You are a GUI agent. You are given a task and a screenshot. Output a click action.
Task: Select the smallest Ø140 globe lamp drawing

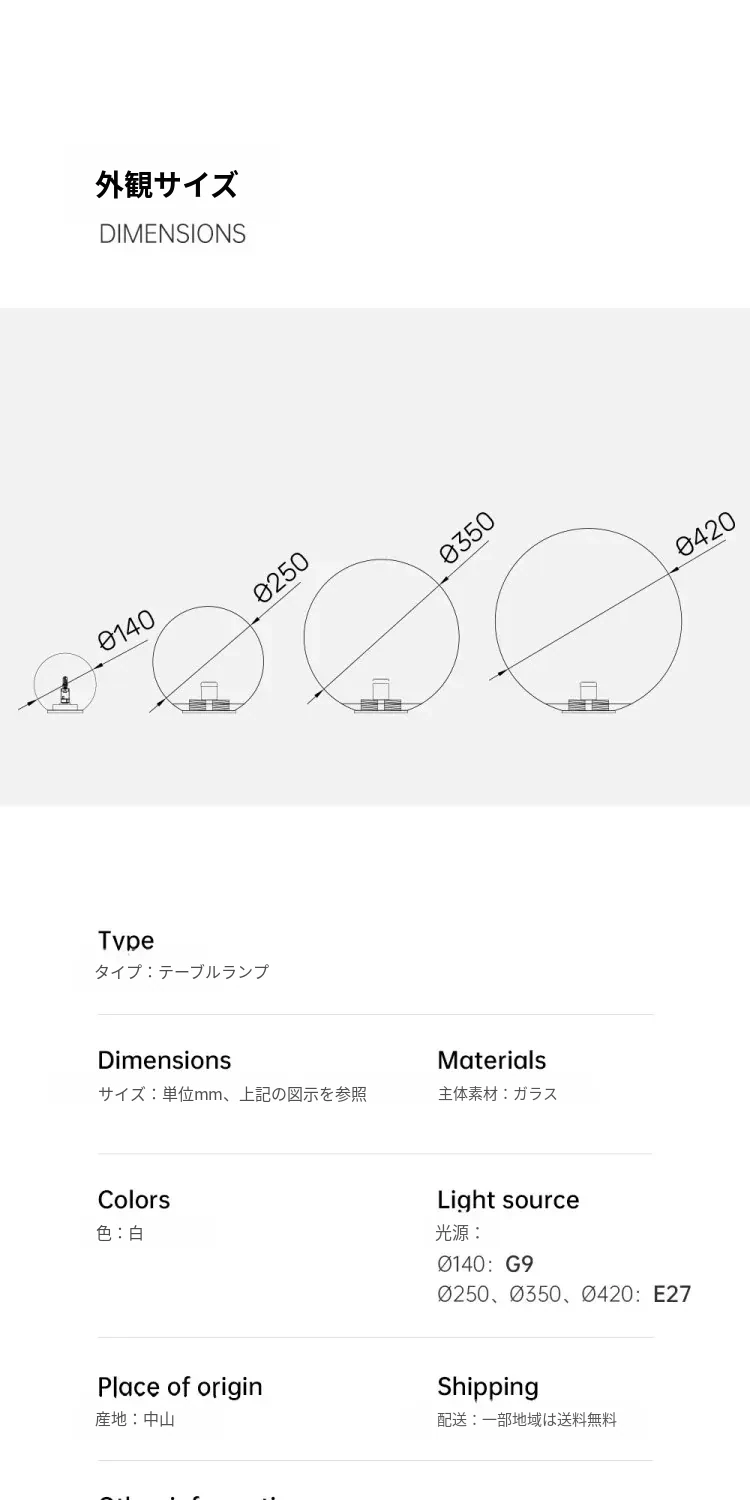[x=65, y=685]
